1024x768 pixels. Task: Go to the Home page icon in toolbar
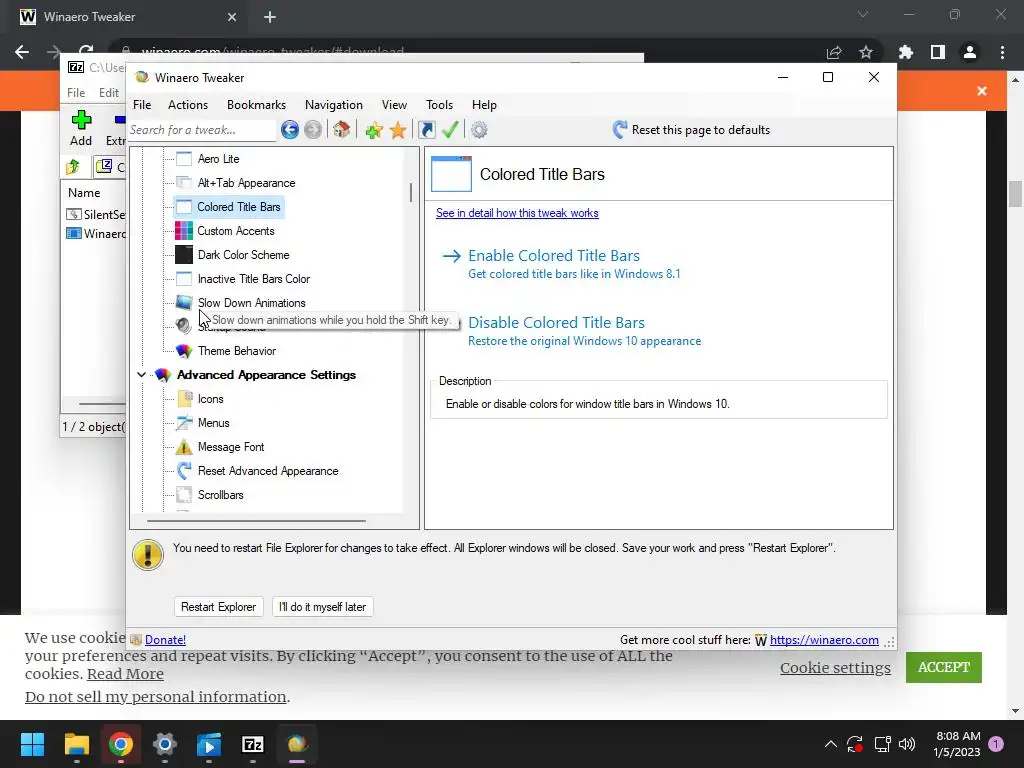click(341, 130)
